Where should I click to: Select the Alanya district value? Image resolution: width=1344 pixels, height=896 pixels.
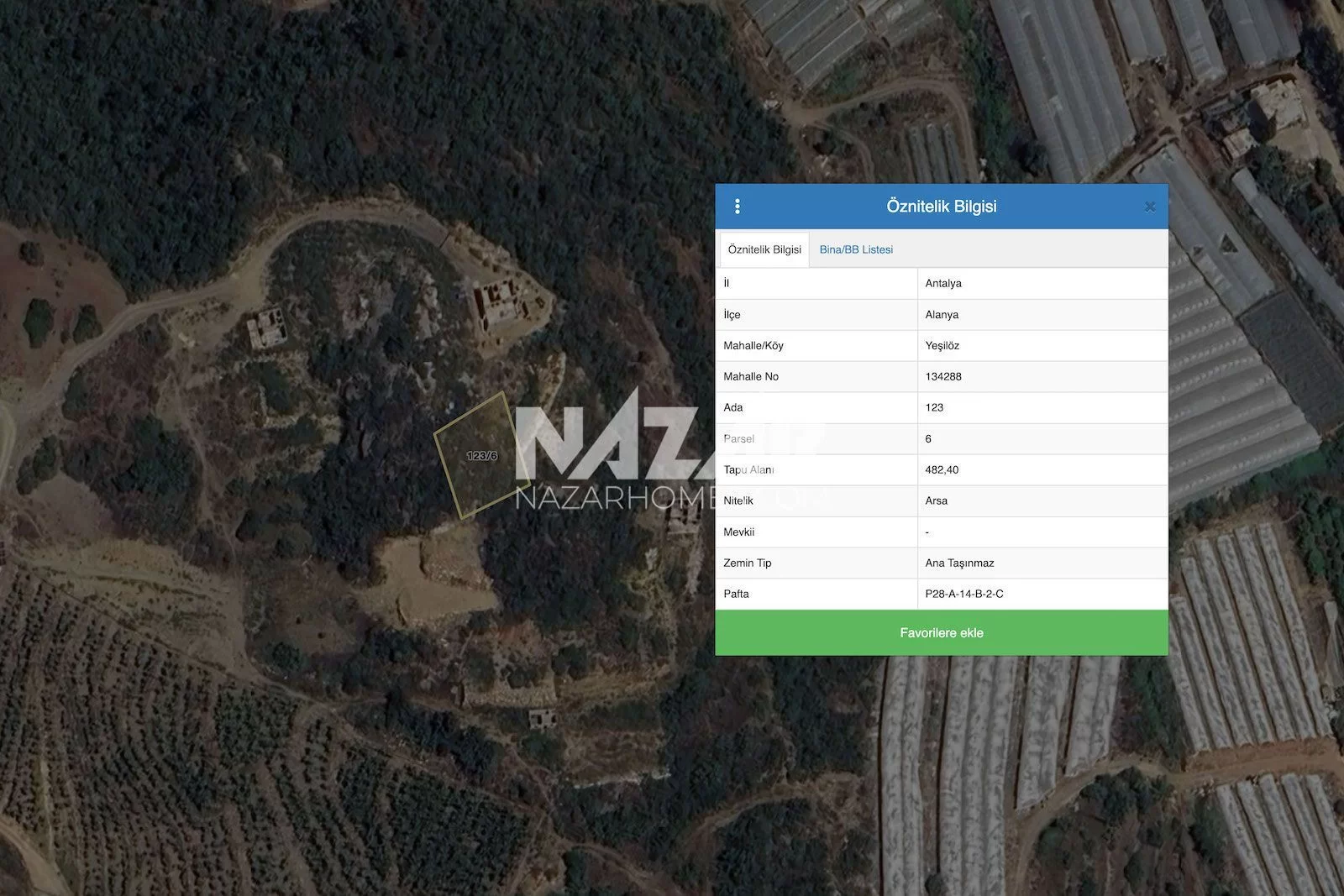click(942, 314)
